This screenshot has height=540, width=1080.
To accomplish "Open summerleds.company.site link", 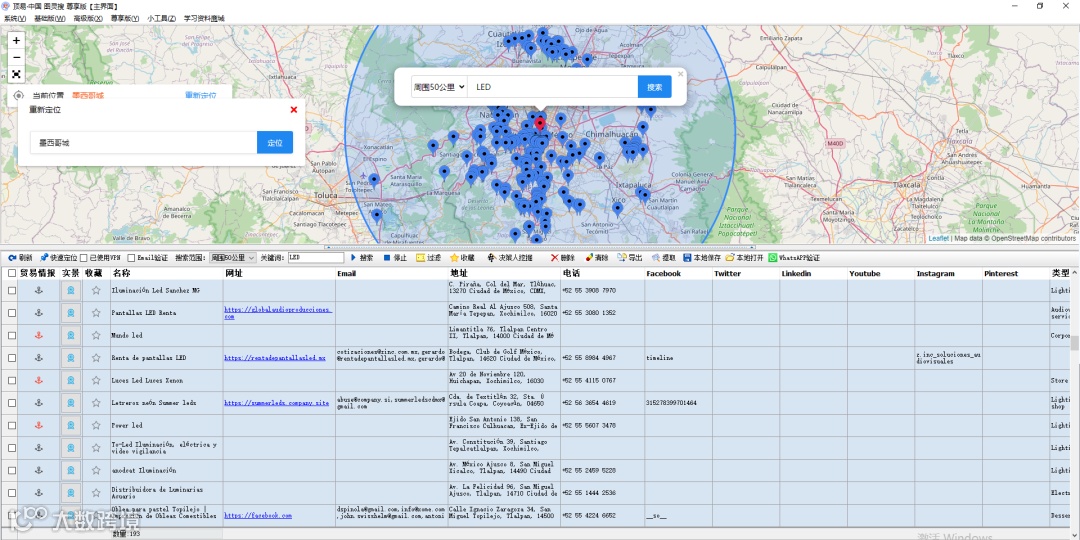I will [276, 403].
